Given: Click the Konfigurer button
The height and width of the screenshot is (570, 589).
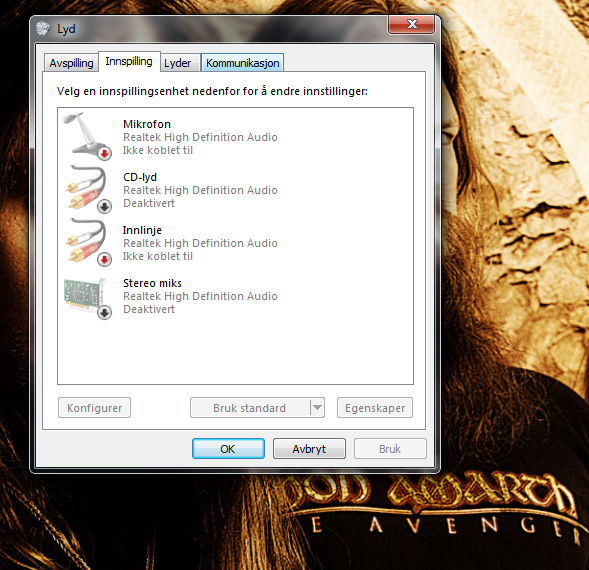Looking at the screenshot, I should [95, 408].
